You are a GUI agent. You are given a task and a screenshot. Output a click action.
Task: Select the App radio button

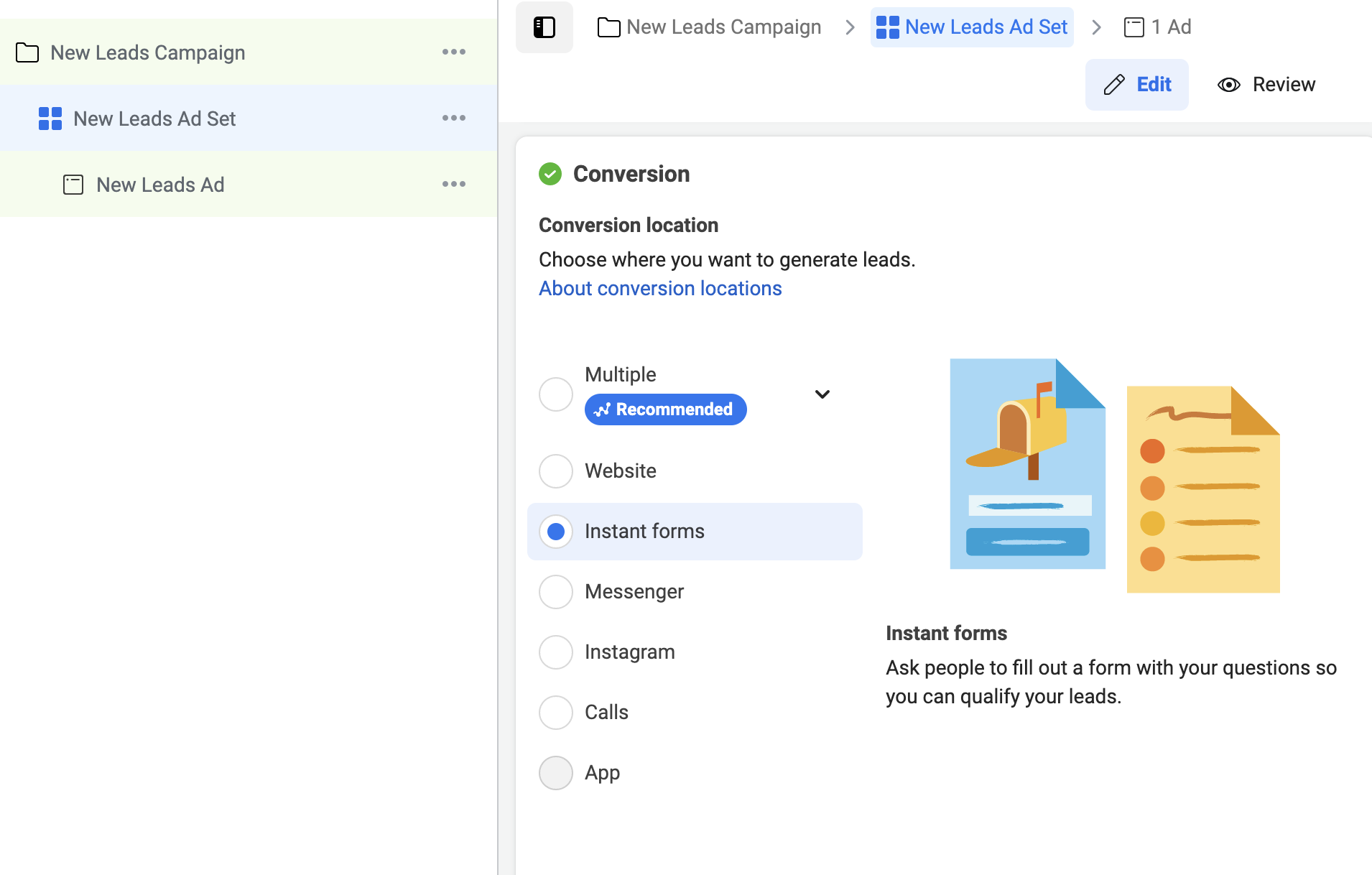point(556,773)
